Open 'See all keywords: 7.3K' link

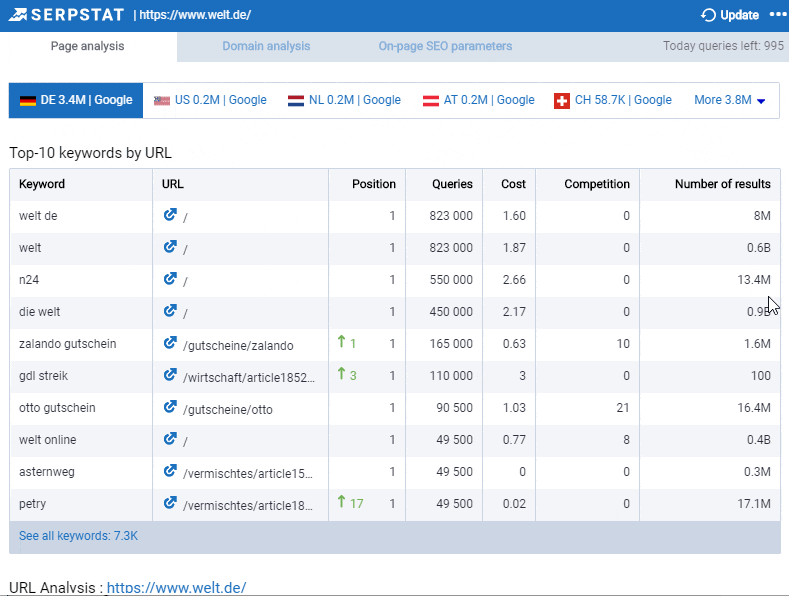[x=78, y=536]
